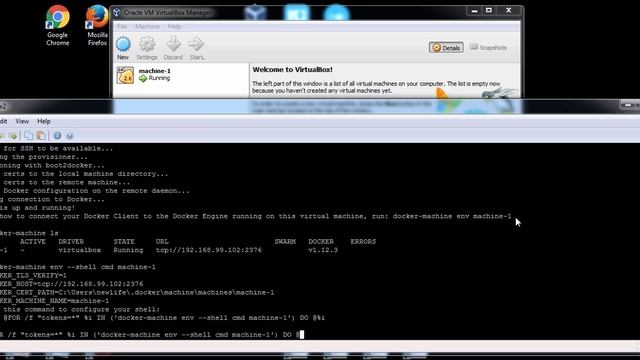The width and height of the screenshot is (640, 360).
Task: Switch to Details view in VirtualBox
Action: coord(446,48)
